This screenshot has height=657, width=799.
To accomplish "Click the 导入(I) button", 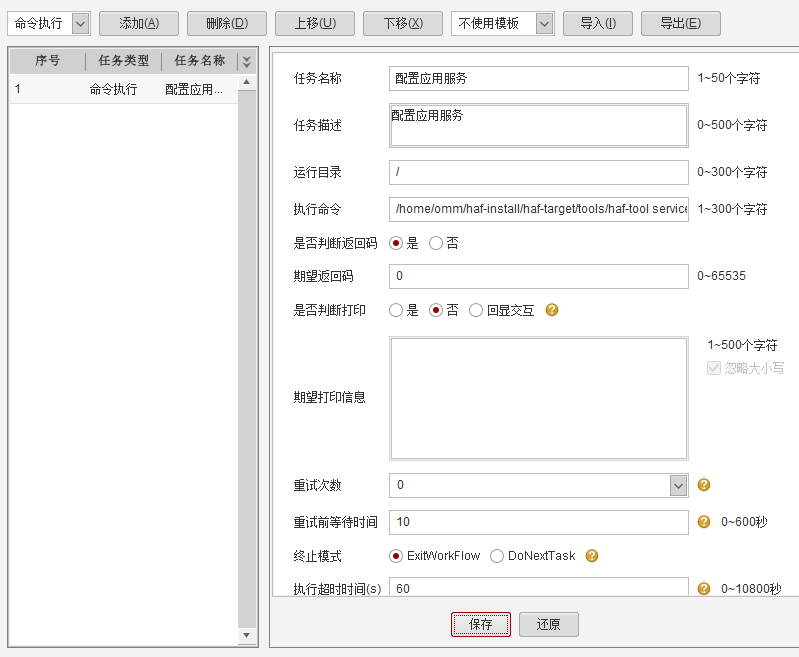I will click(x=598, y=23).
